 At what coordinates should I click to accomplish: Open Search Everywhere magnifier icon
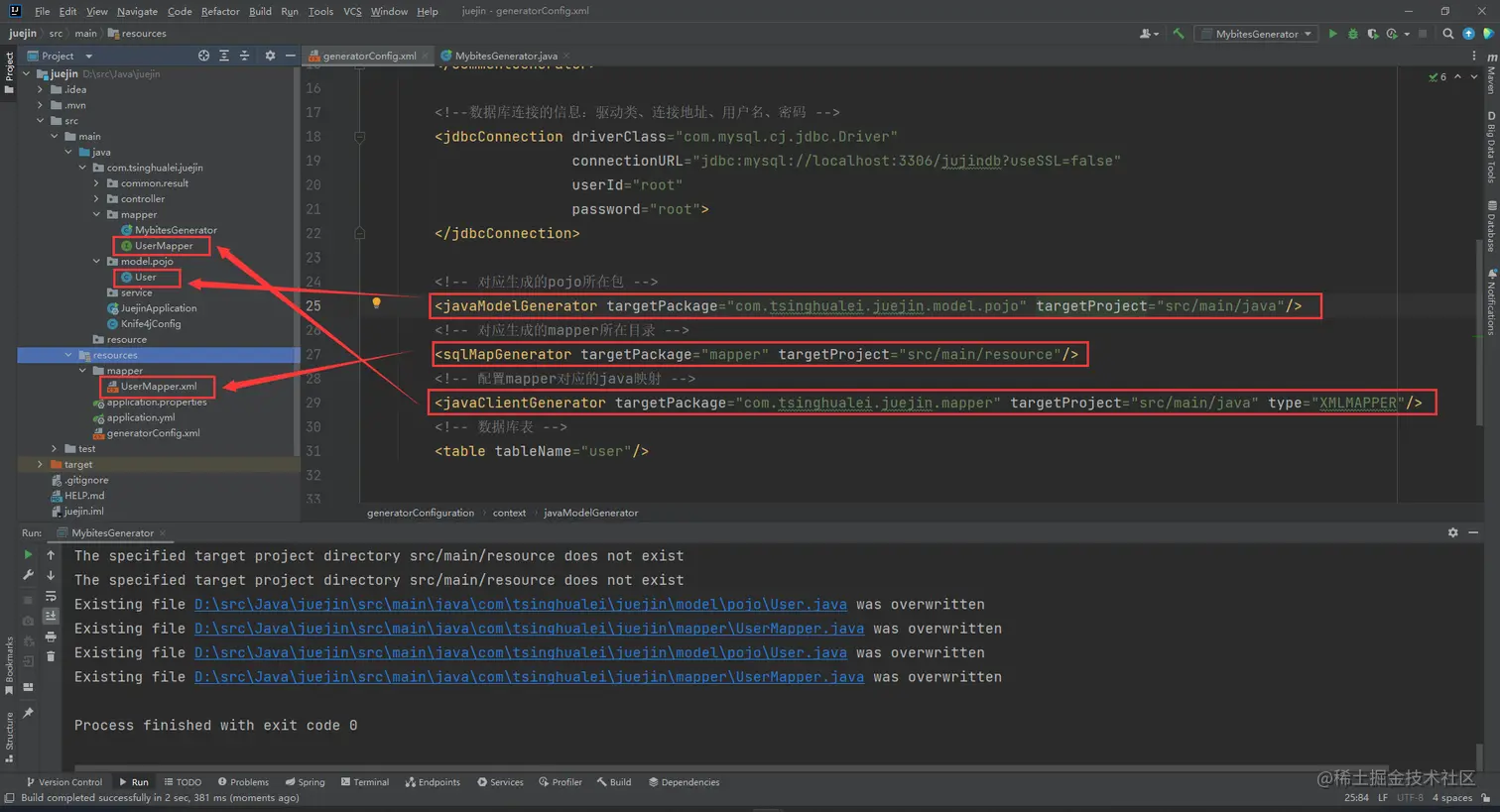click(1448, 34)
